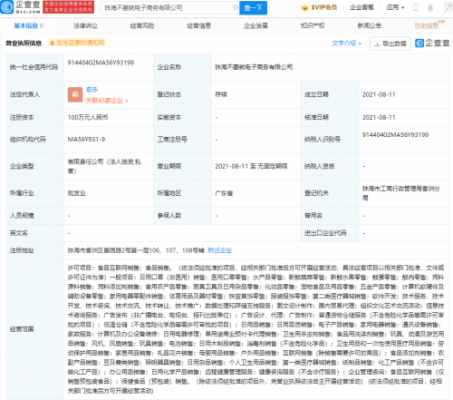This screenshot has width=453, height=400.
Task: Click the mobile phone icon in the header
Action: click(416, 7)
